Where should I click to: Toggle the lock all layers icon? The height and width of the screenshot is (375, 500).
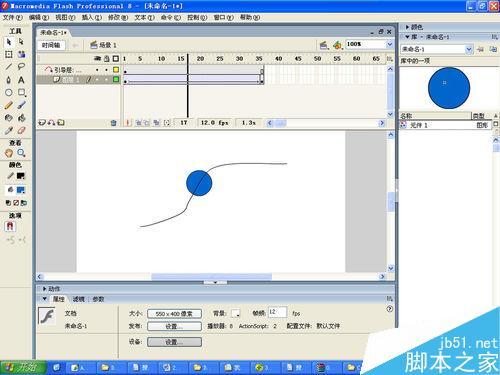tap(107, 59)
